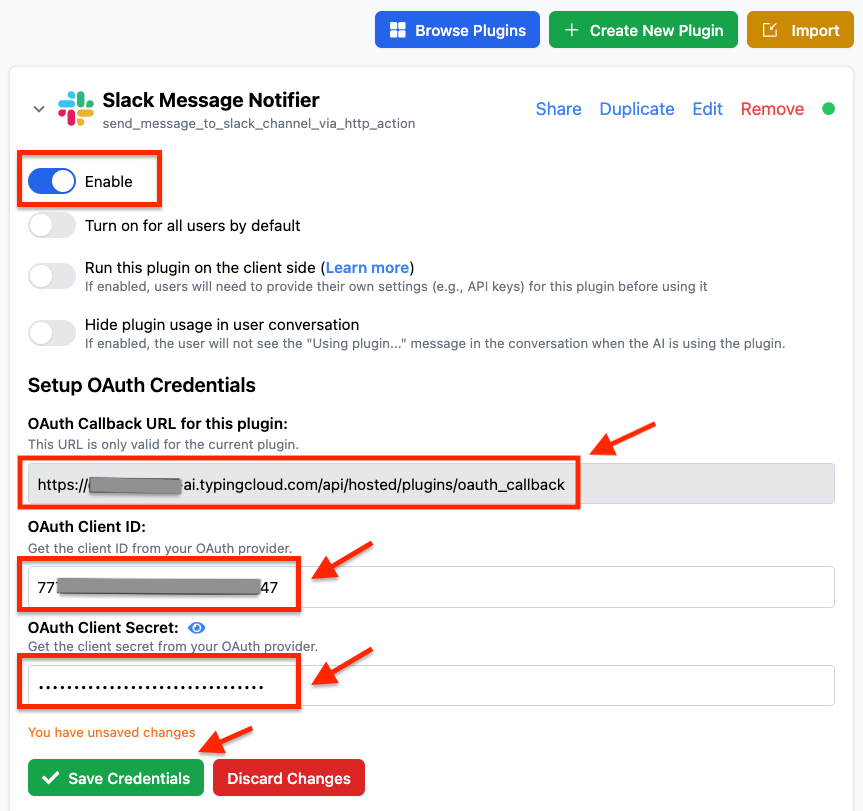Duplicate the Slack Message Notifier plugin

tap(637, 109)
